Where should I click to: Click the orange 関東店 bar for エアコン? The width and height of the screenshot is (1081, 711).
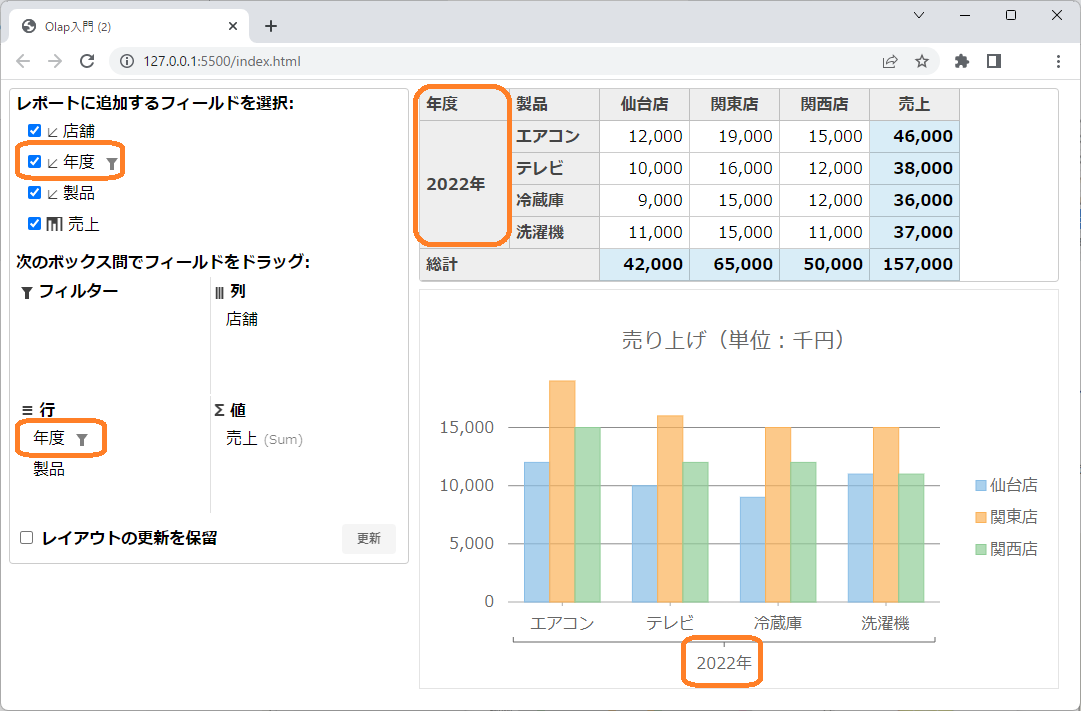pos(562,491)
